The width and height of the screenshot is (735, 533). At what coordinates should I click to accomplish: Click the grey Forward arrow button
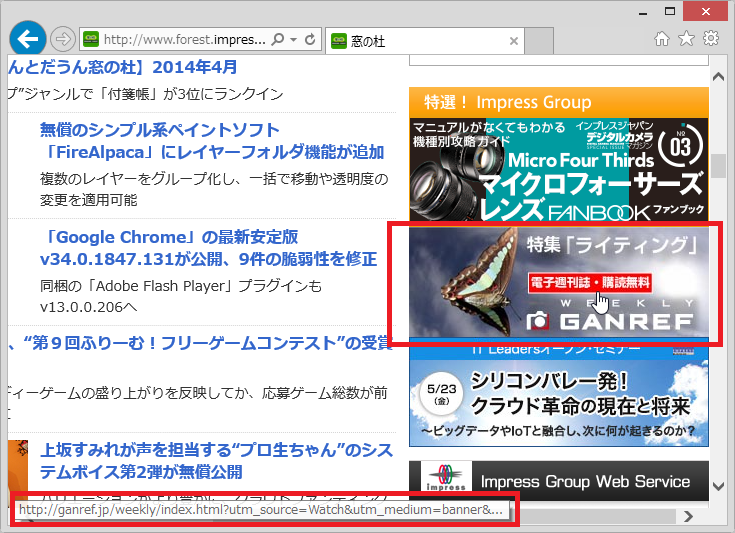(63, 39)
